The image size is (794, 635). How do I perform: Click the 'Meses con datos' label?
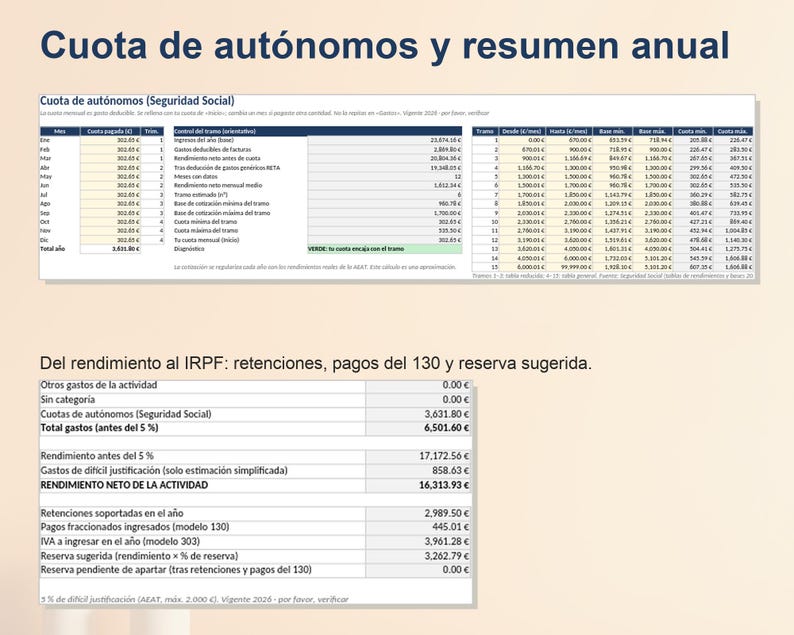click(195, 177)
